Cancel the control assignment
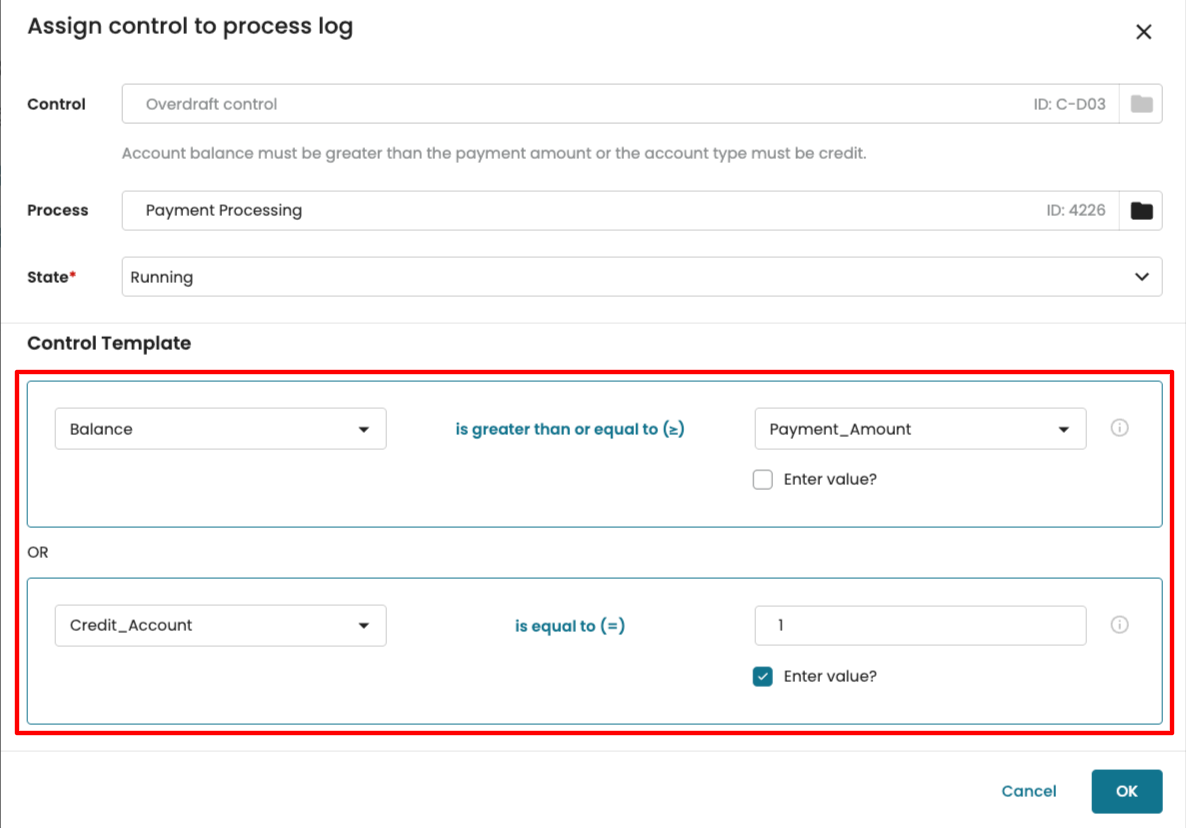 coord(1028,791)
